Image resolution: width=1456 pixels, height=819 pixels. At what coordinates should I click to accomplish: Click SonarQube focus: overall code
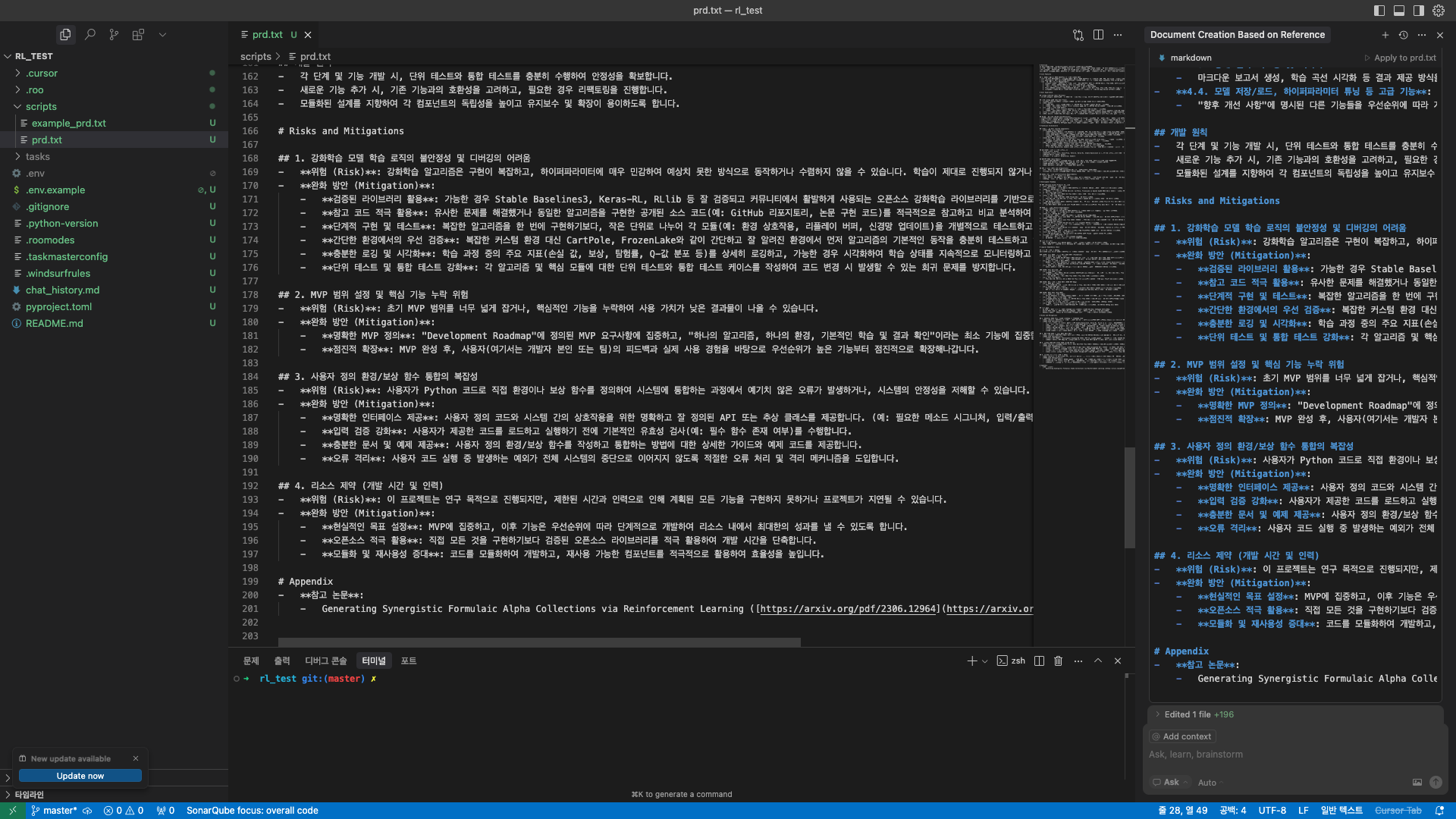pos(253,811)
